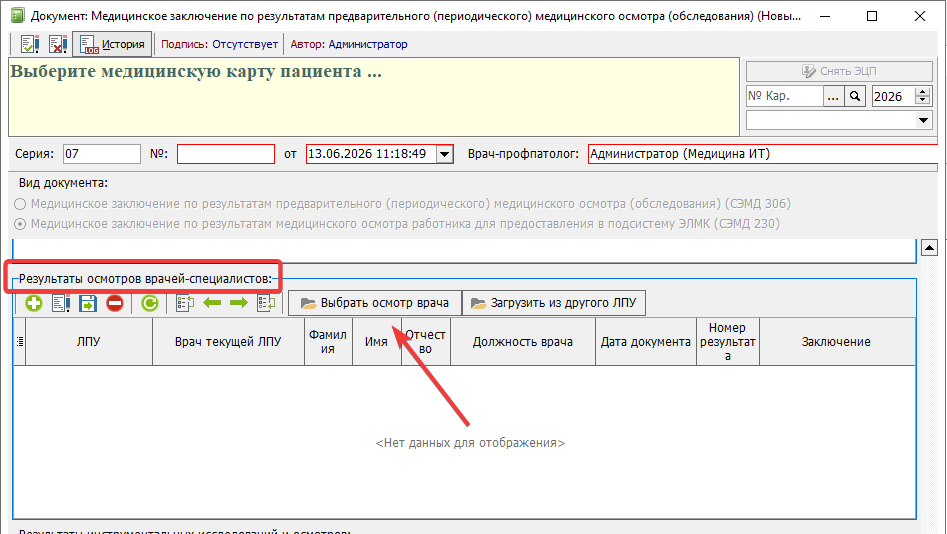Click Загрузить из другого ЛПУ button
947x534 pixels.
tap(554, 303)
